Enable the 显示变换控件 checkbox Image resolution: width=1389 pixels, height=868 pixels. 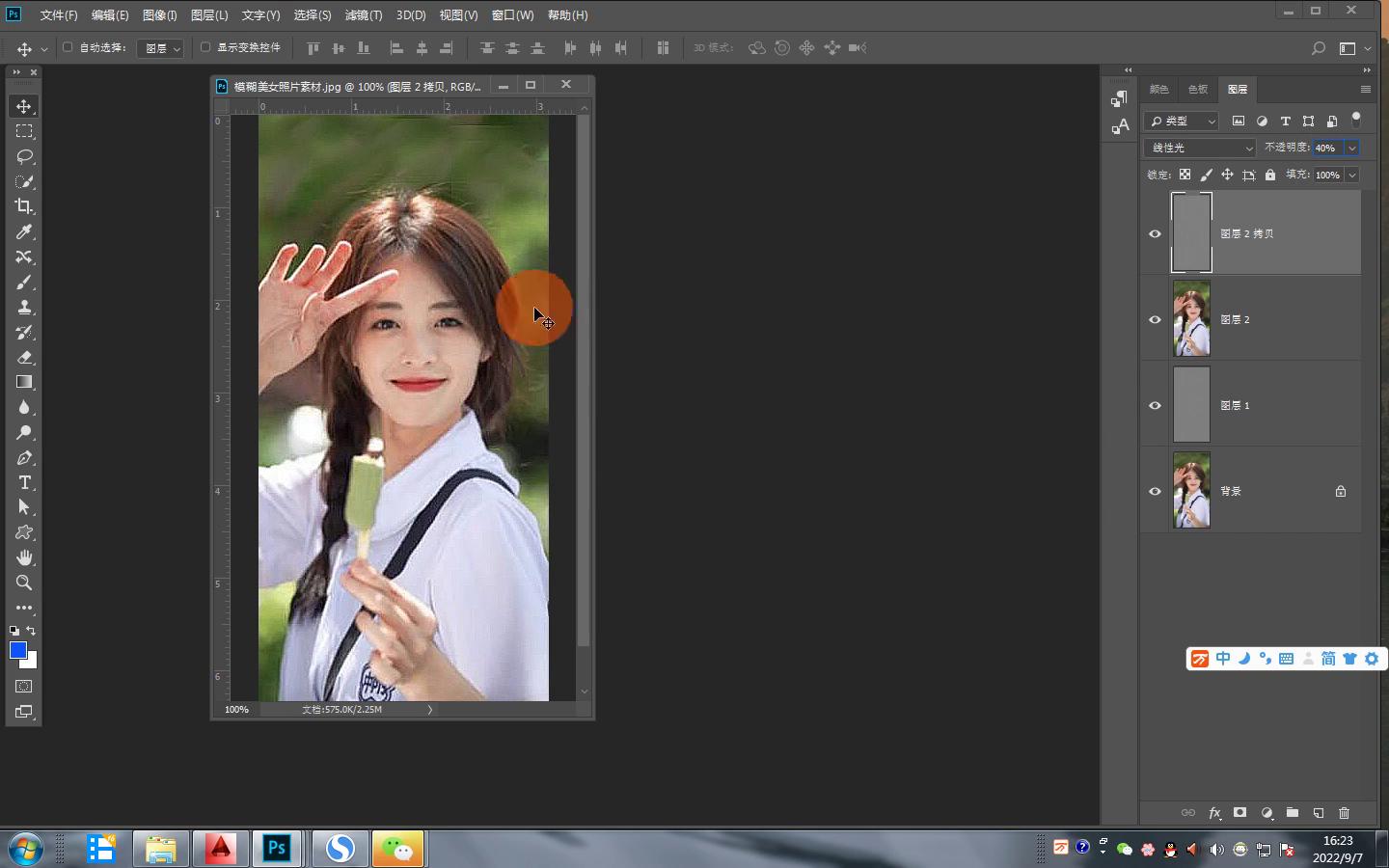point(205,47)
